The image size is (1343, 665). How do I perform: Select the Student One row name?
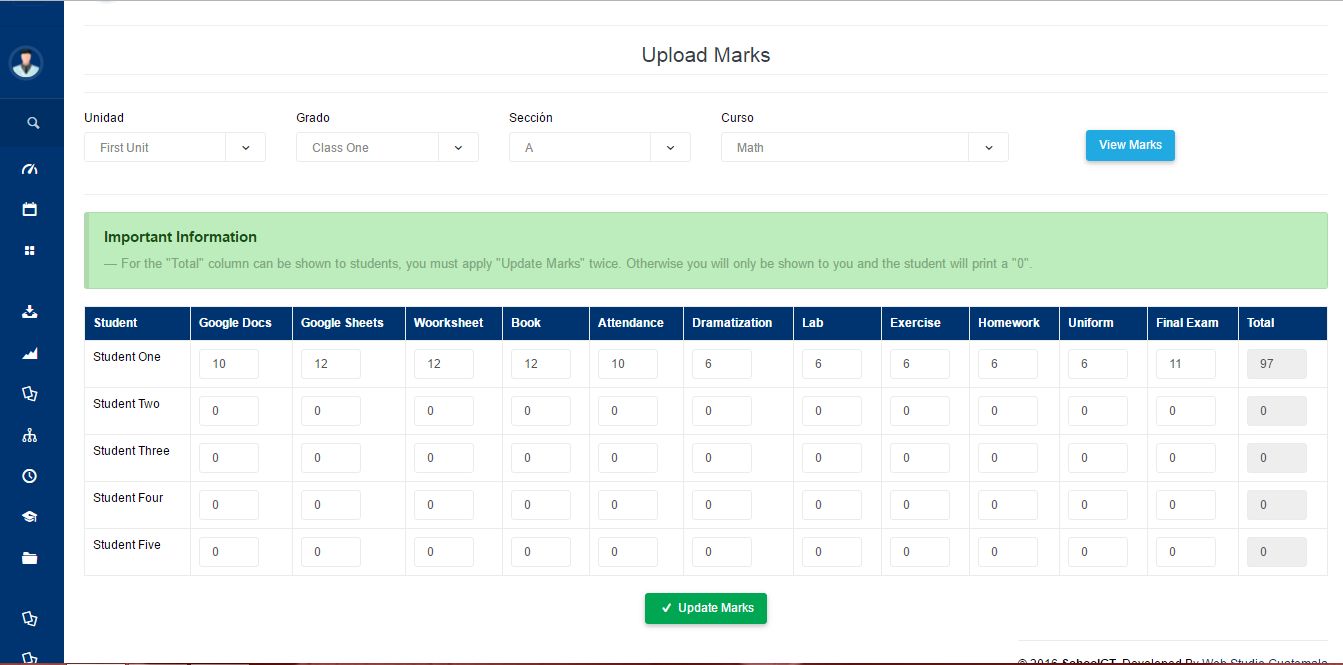click(x=127, y=357)
